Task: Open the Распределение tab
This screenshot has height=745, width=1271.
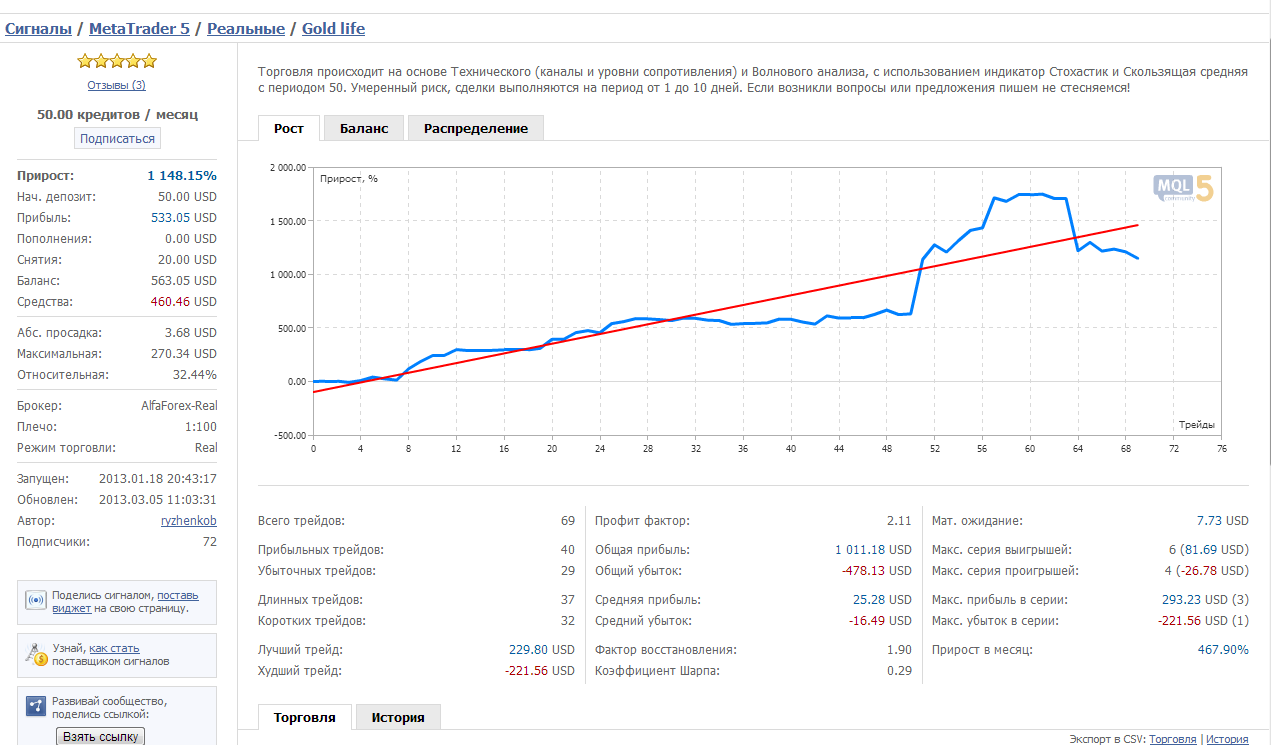Action: [475, 128]
